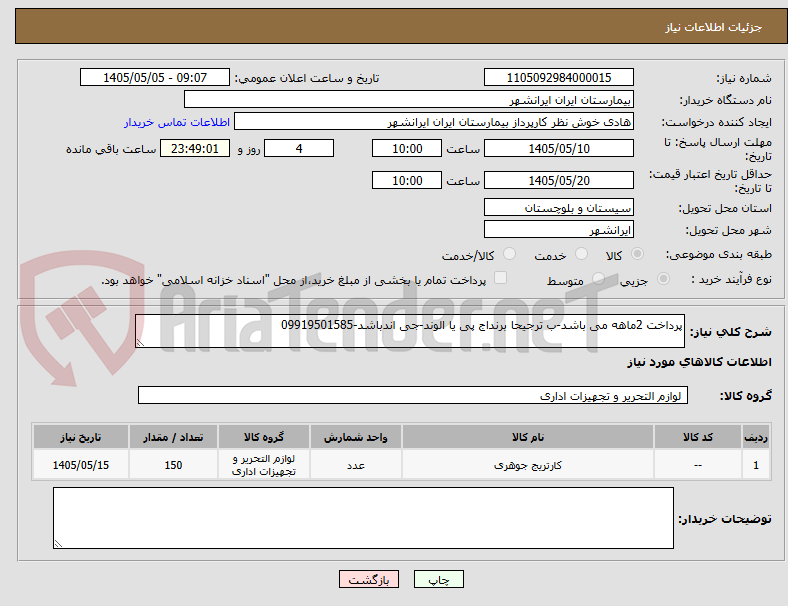Click the price validity hour field

pos(407,180)
